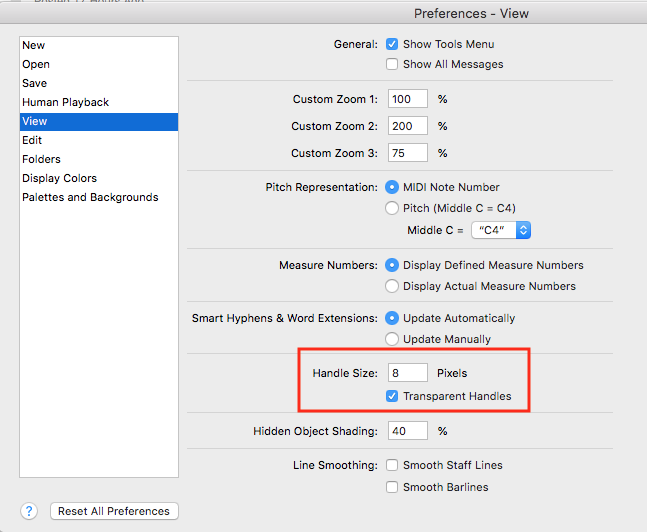Select the Custom Zoom 3 input
This screenshot has width=647, height=532.
point(408,153)
